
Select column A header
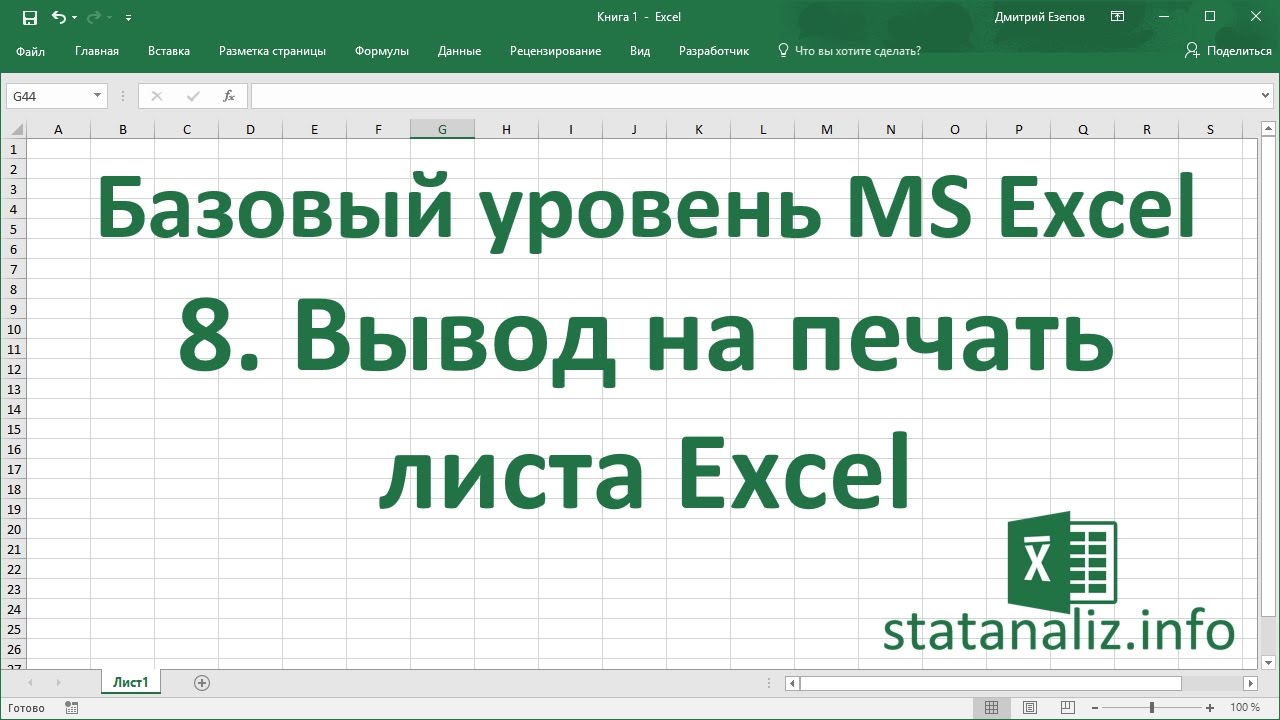click(58, 129)
